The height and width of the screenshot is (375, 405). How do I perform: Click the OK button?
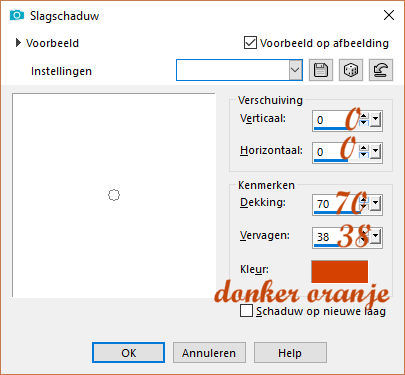pyautogui.click(x=128, y=353)
